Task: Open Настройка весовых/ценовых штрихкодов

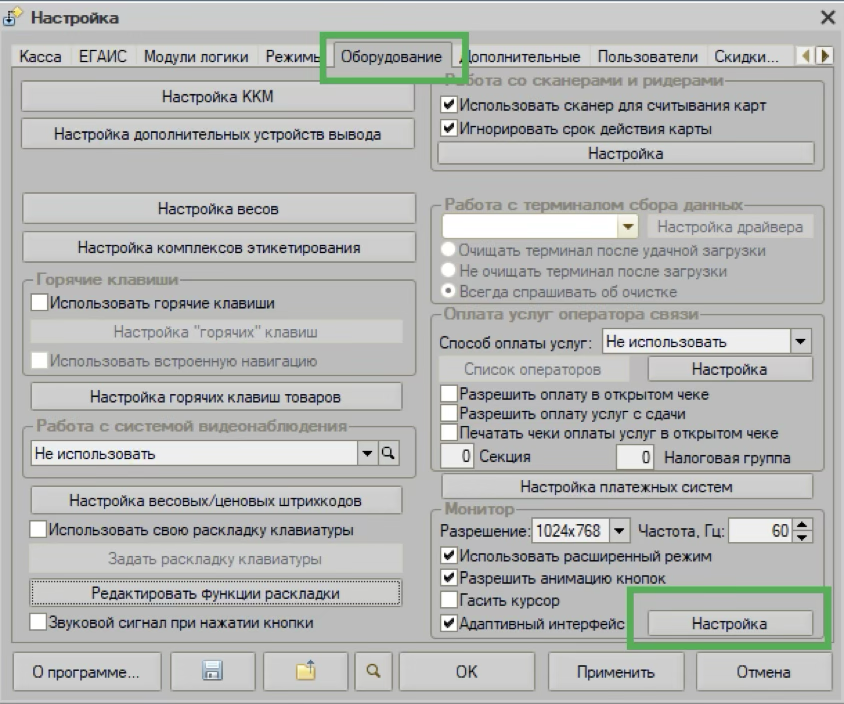Action: coord(216,501)
